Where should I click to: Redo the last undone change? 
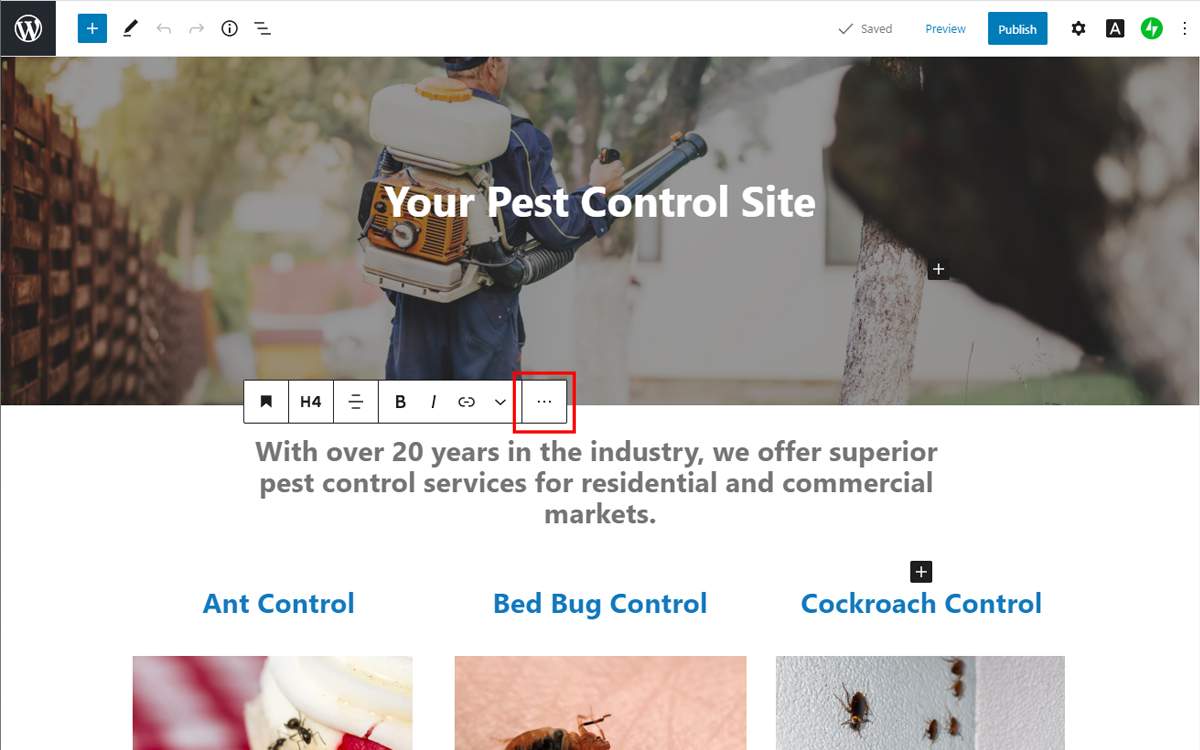[197, 28]
